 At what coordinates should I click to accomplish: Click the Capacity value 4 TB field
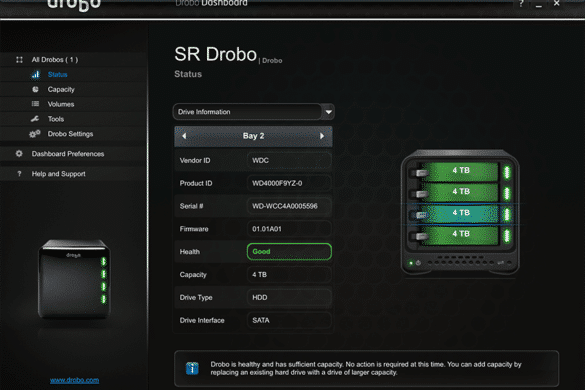point(289,275)
